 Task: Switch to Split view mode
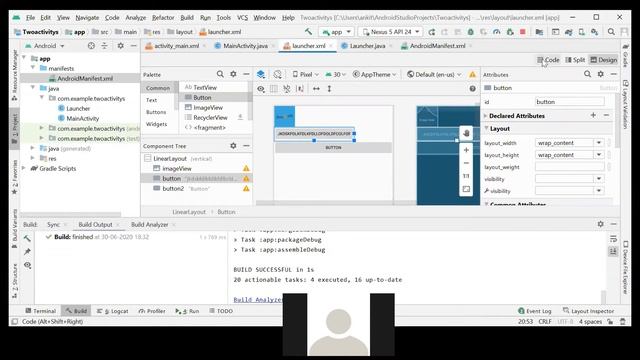pos(575,60)
